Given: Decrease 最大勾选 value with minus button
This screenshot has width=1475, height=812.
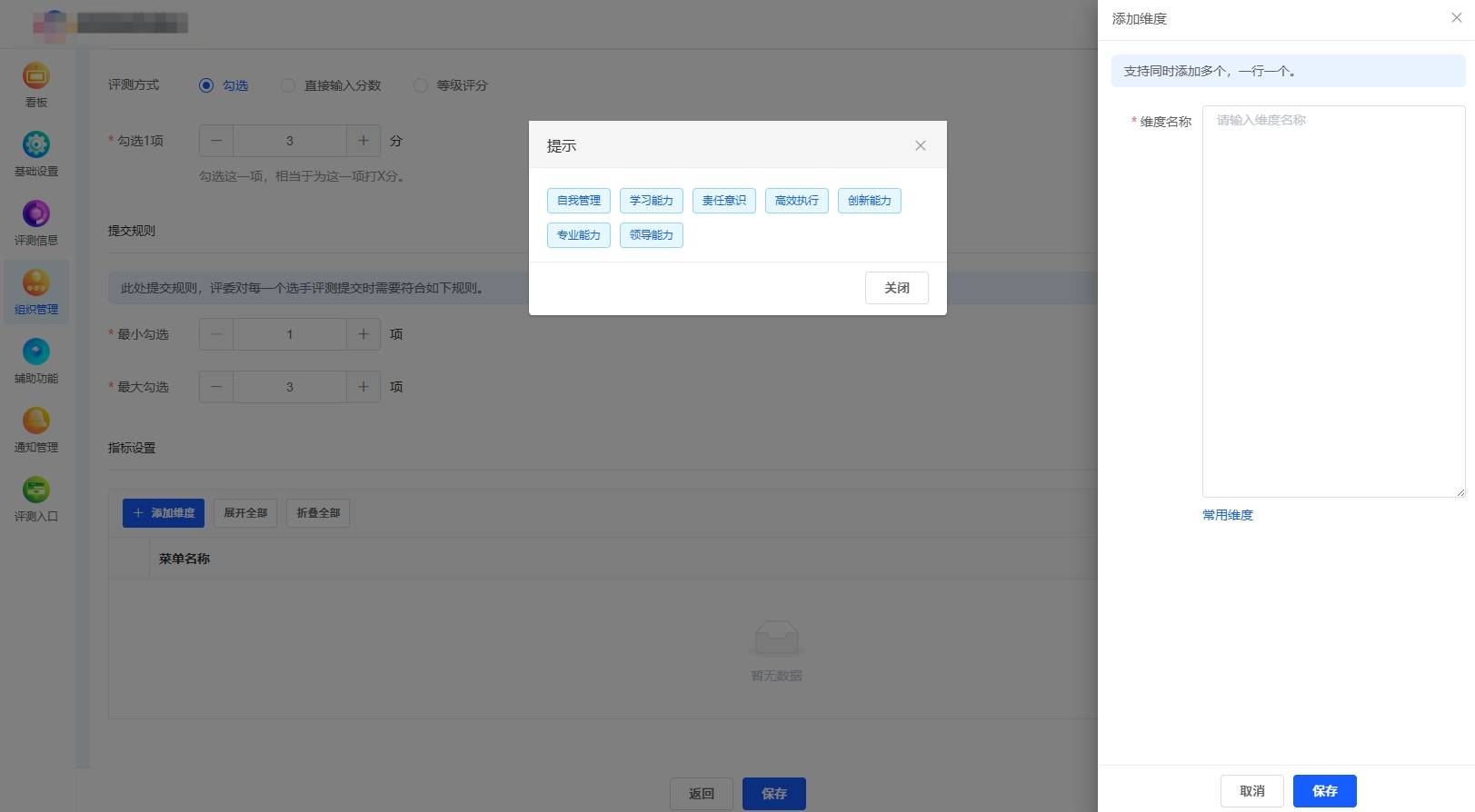Looking at the screenshot, I should click(x=216, y=387).
